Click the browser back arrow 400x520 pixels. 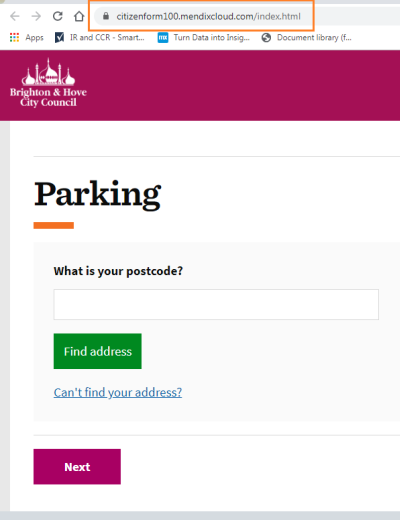15,16
